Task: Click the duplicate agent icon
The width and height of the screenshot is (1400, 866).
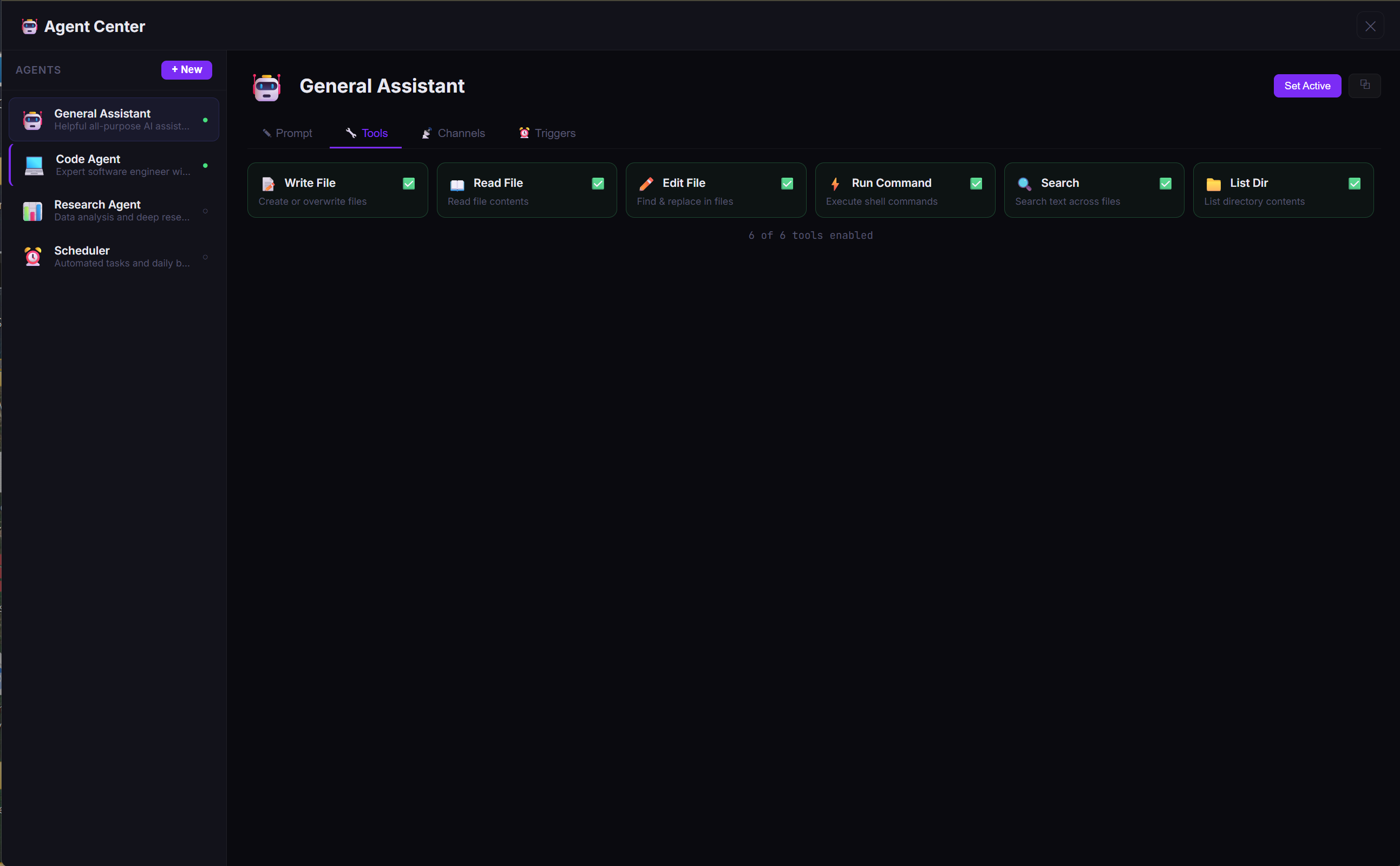Action: pyautogui.click(x=1365, y=86)
